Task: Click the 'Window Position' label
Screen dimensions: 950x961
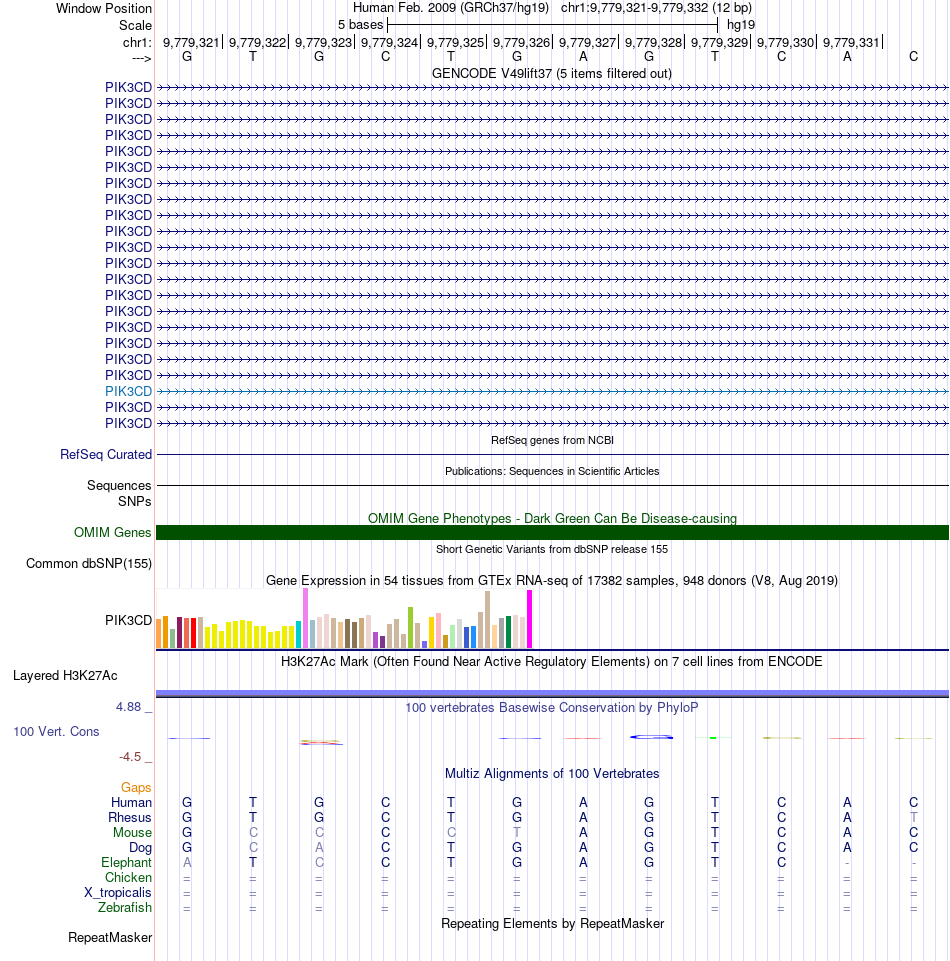Action: click(104, 9)
